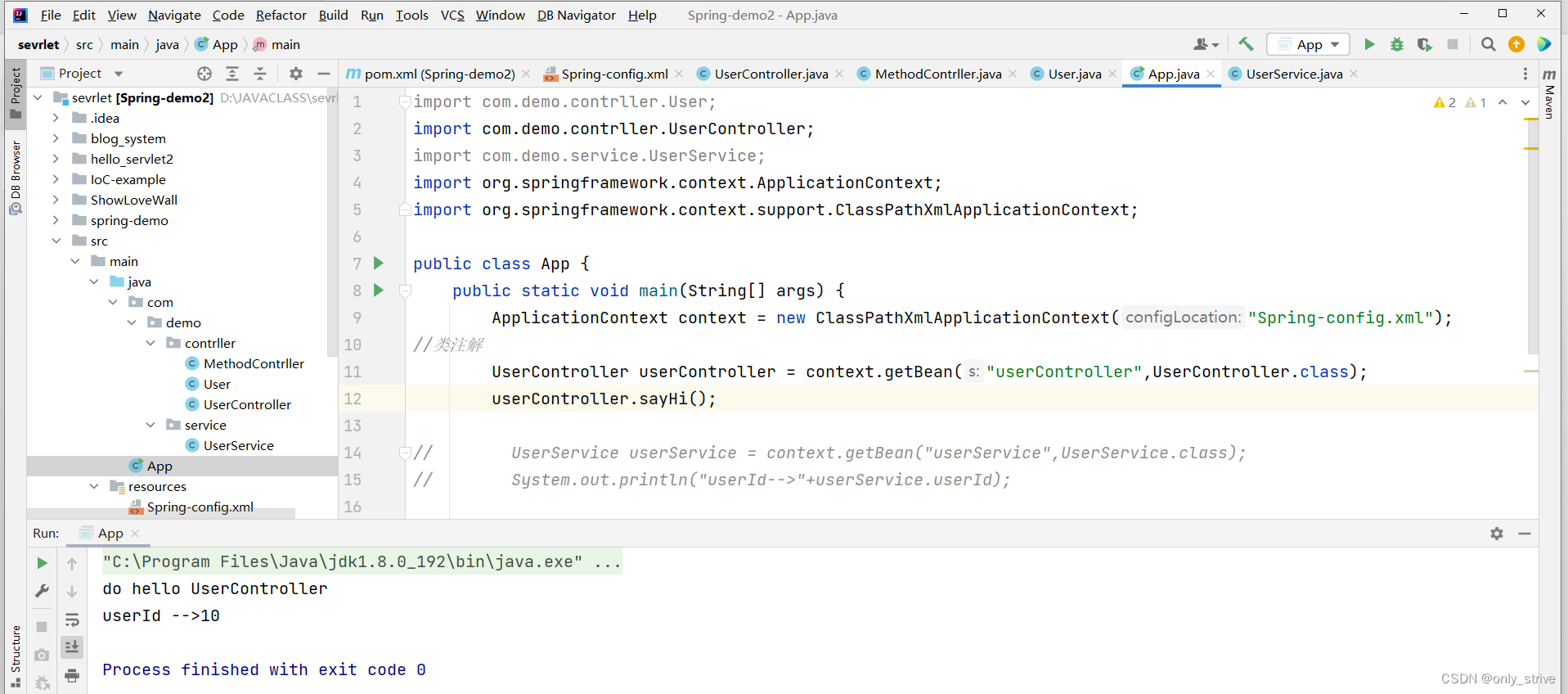Switch to UserService.java tab
This screenshot has height=694, width=1568.
point(1294,74)
